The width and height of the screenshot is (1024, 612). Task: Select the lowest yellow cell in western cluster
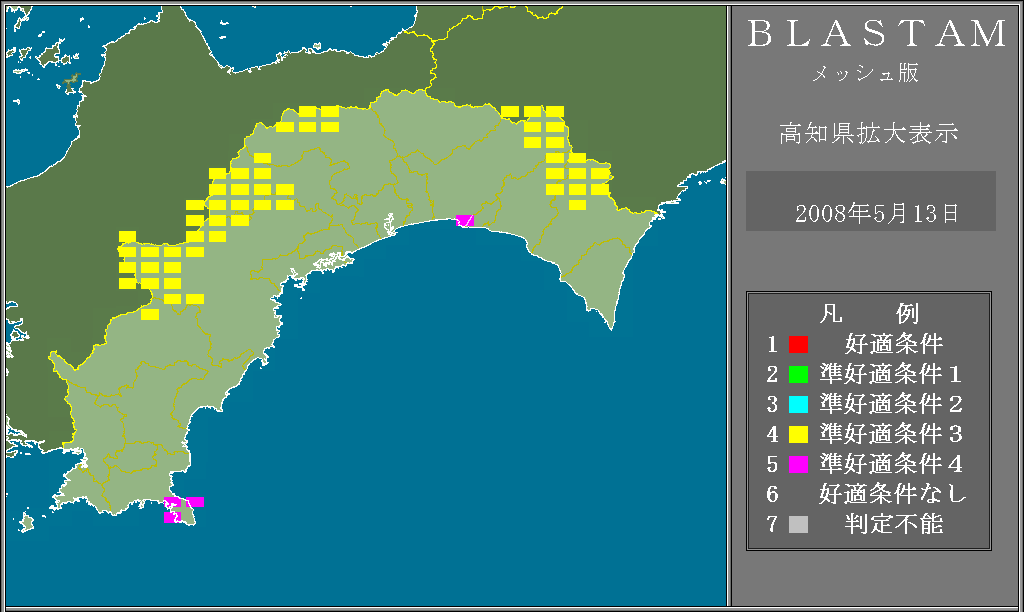click(150, 314)
